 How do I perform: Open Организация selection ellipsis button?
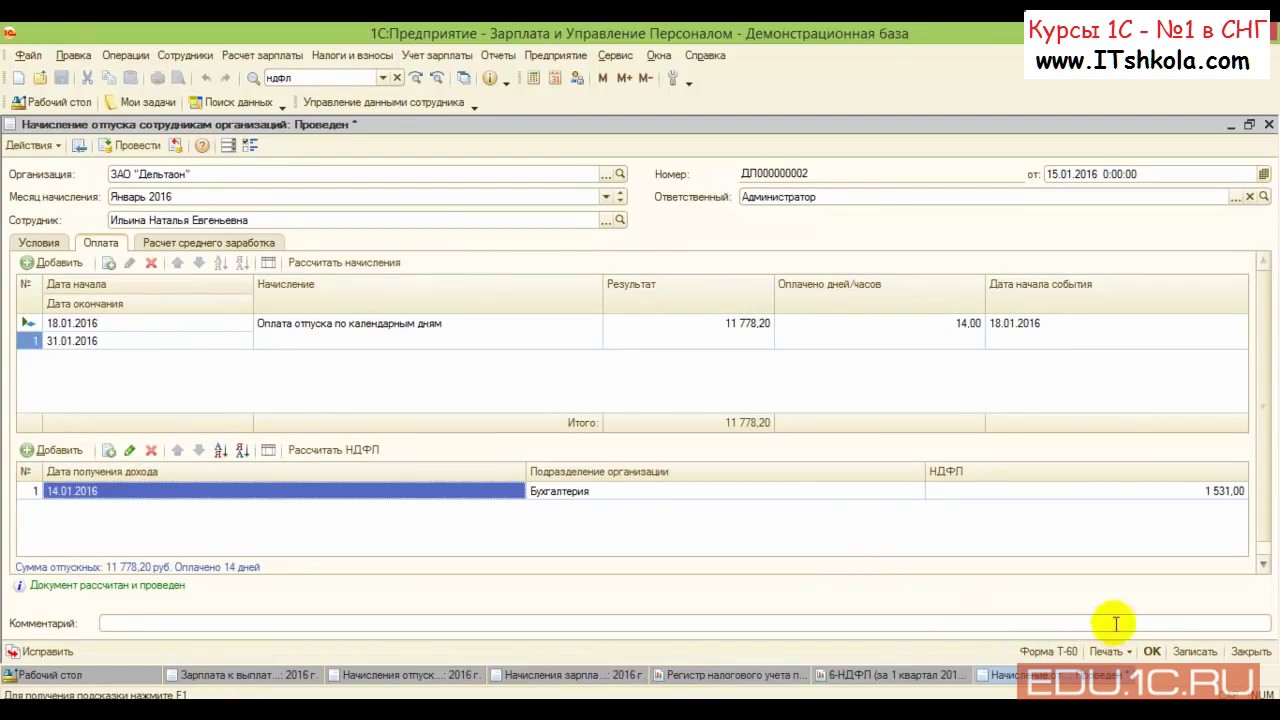click(x=606, y=174)
